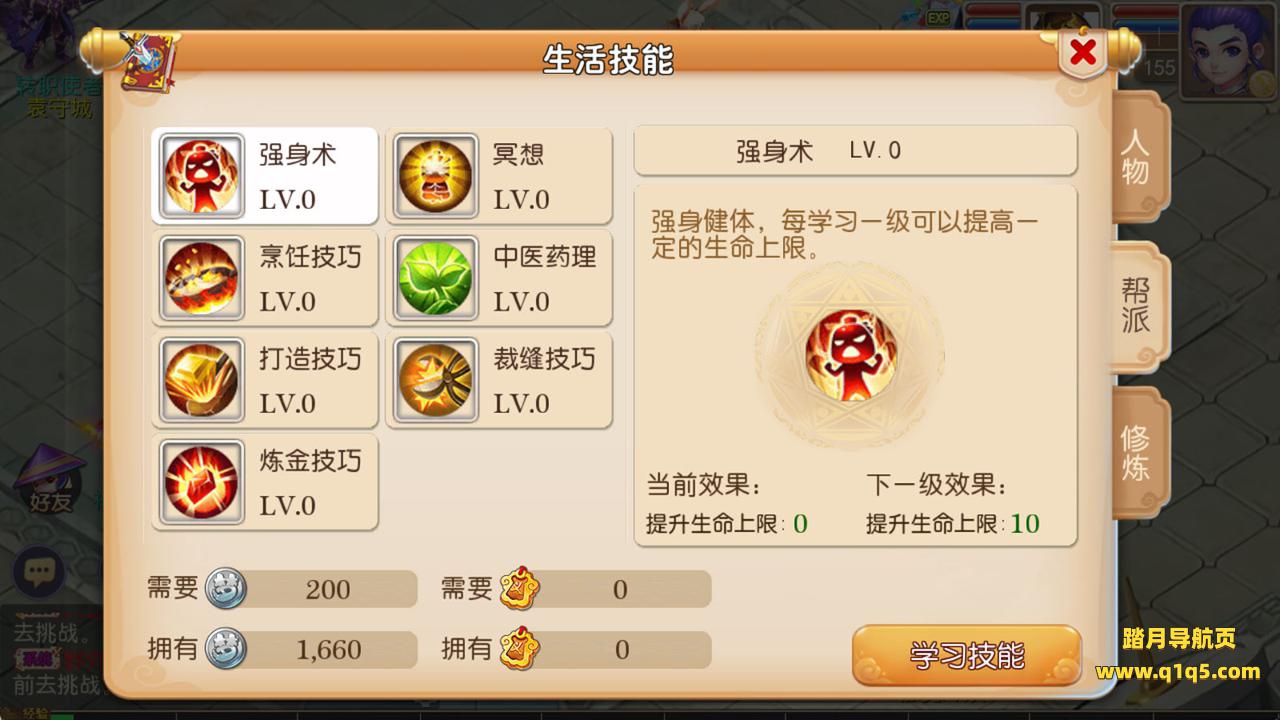Switch to the 帮派 tab
Image resolution: width=1280 pixels, height=720 pixels.
[x=1137, y=306]
